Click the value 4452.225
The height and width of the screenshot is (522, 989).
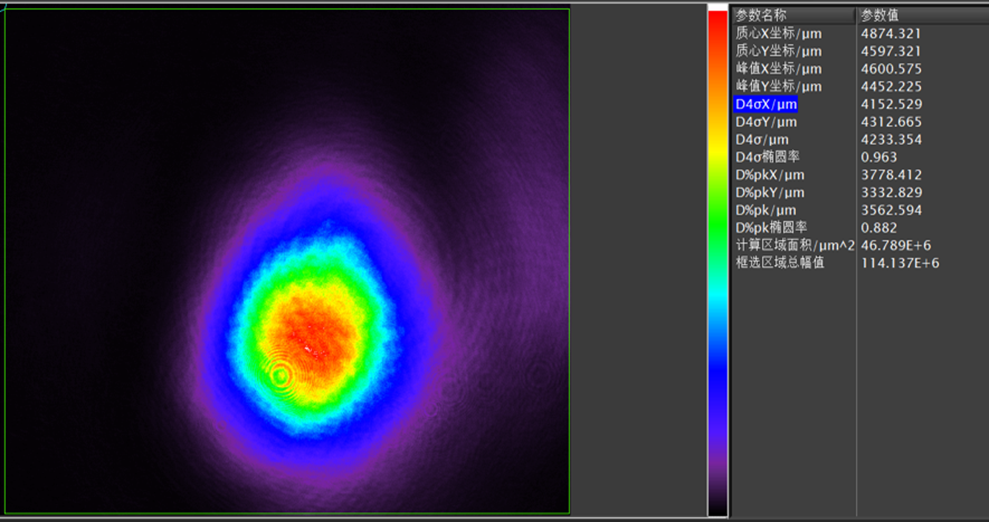(891, 86)
